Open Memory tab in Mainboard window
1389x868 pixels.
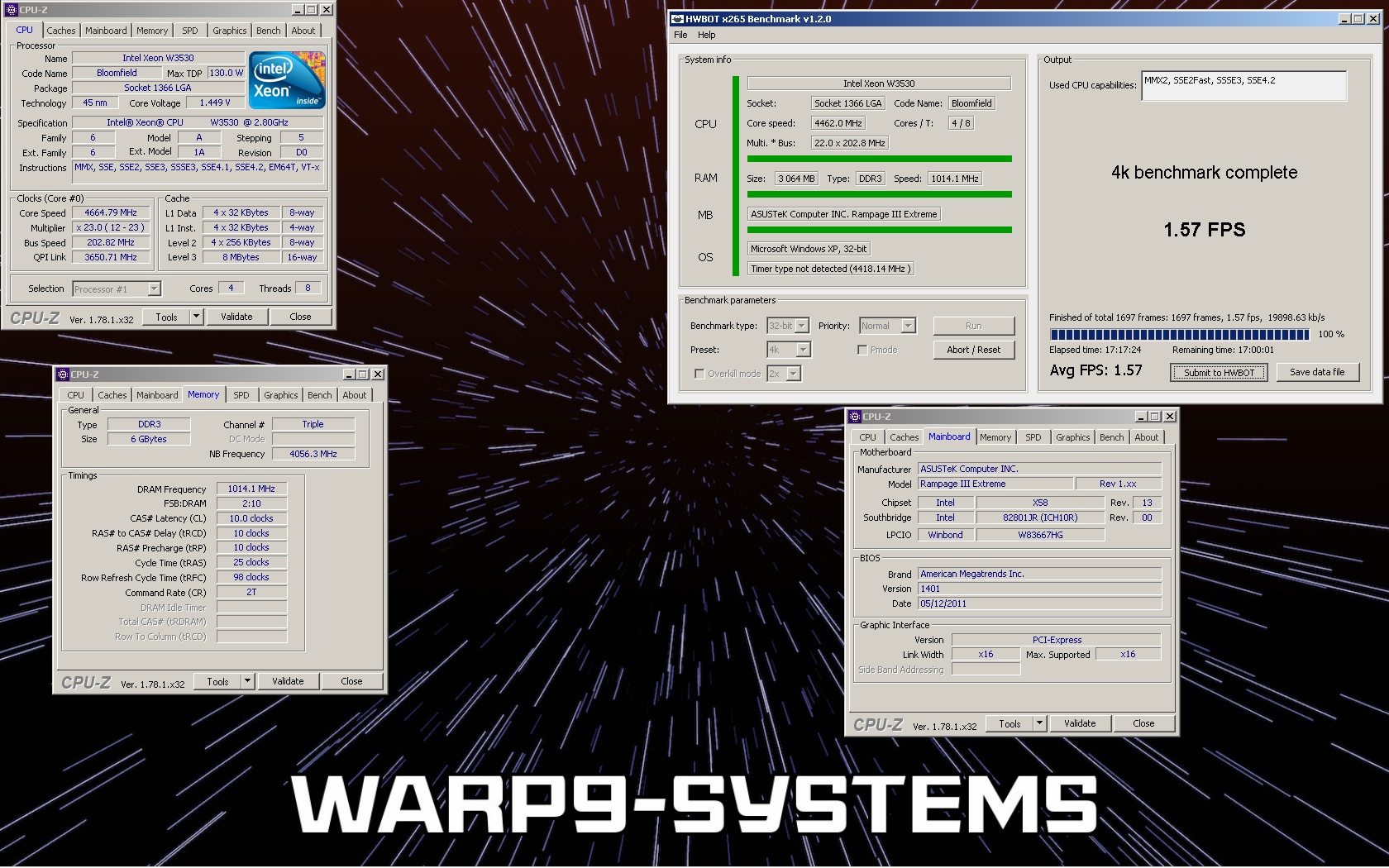(x=995, y=437)
